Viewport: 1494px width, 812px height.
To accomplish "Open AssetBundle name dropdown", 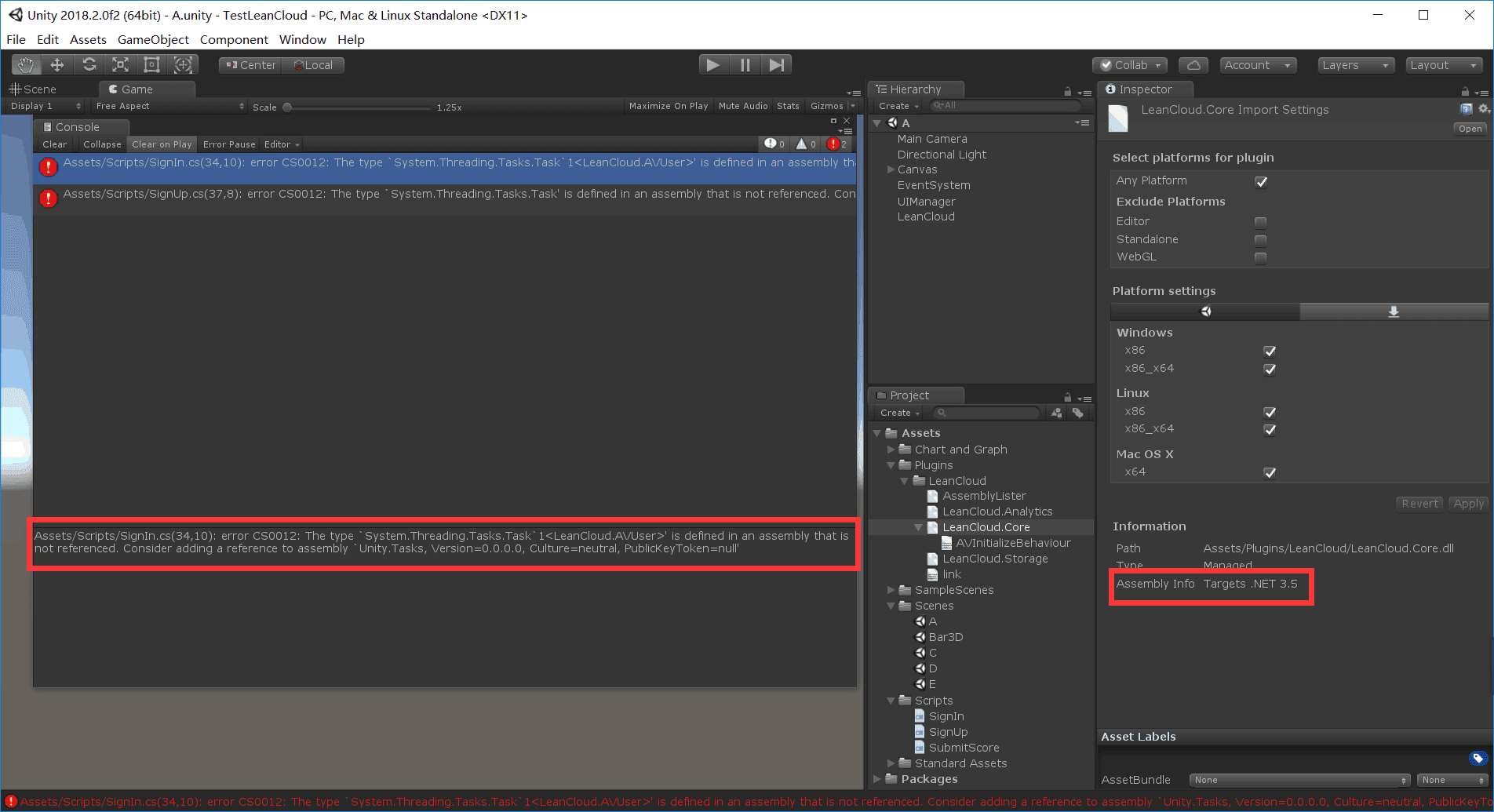I will [x=1300, y=780].
